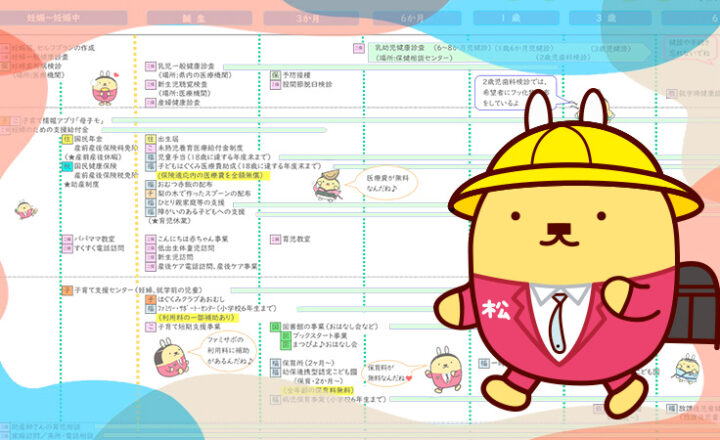Click the text 産婦健康診査
The image size is (720, 440).
point(179,102)
